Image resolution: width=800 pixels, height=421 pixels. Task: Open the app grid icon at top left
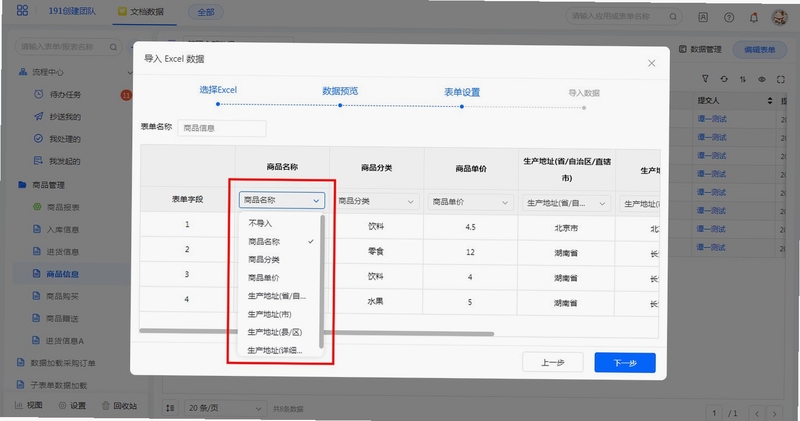[x=22, y=10]
